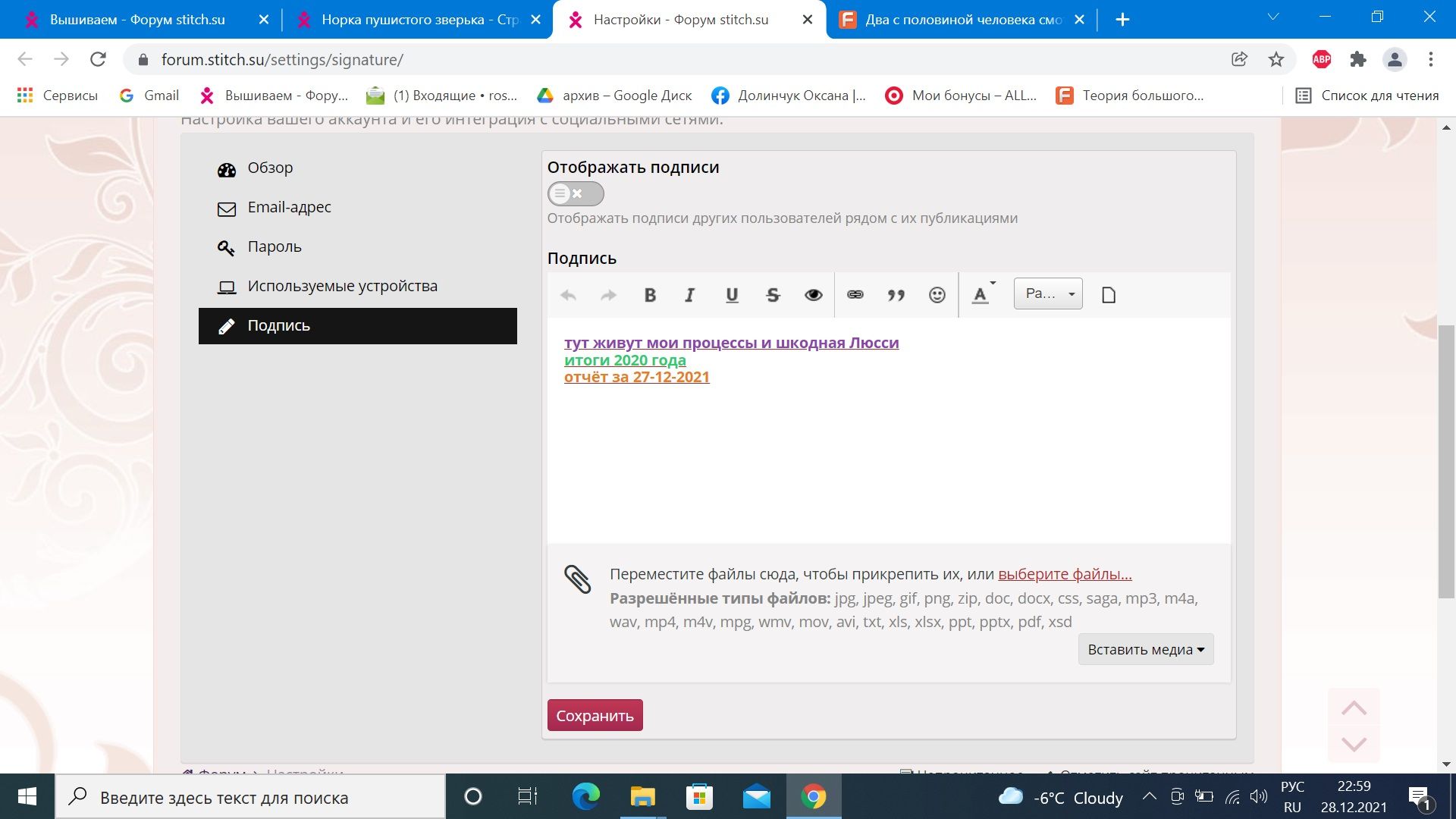Enable the display signatures switch
The height and width of the screenshot is (819, 1456).
(576, 193)
